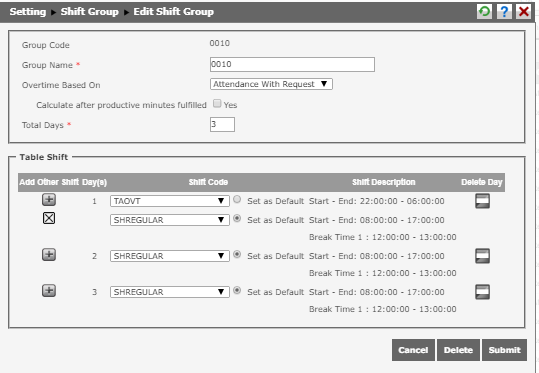Open day 1 SHREGULAR shift code dropdown

pos(170,220)
